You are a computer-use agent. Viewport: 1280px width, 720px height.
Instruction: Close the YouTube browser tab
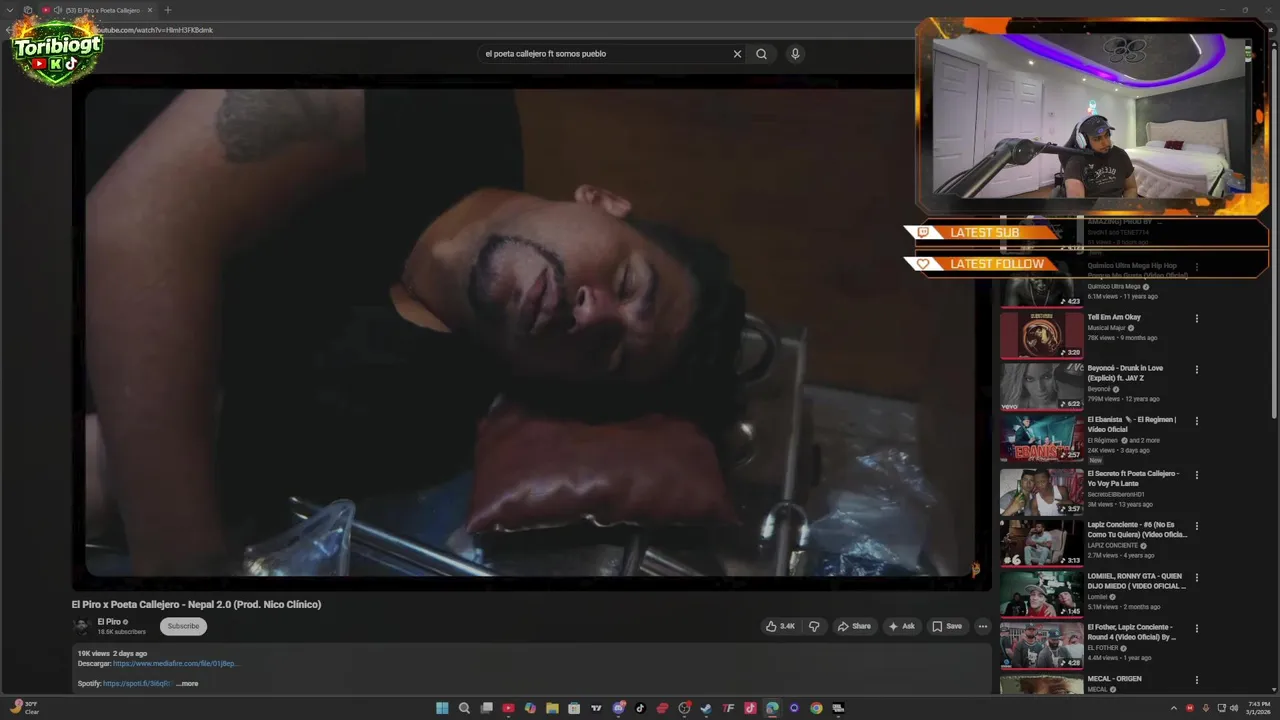coord(150,10)
